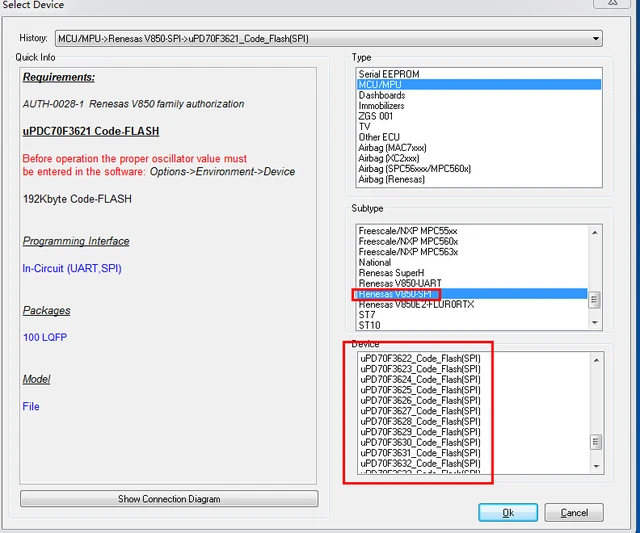Image resolution: width=640 pixels, height=533 pixels.
Task: Click the Model heading
Action: pyautogui.click(x=36, y=379)
